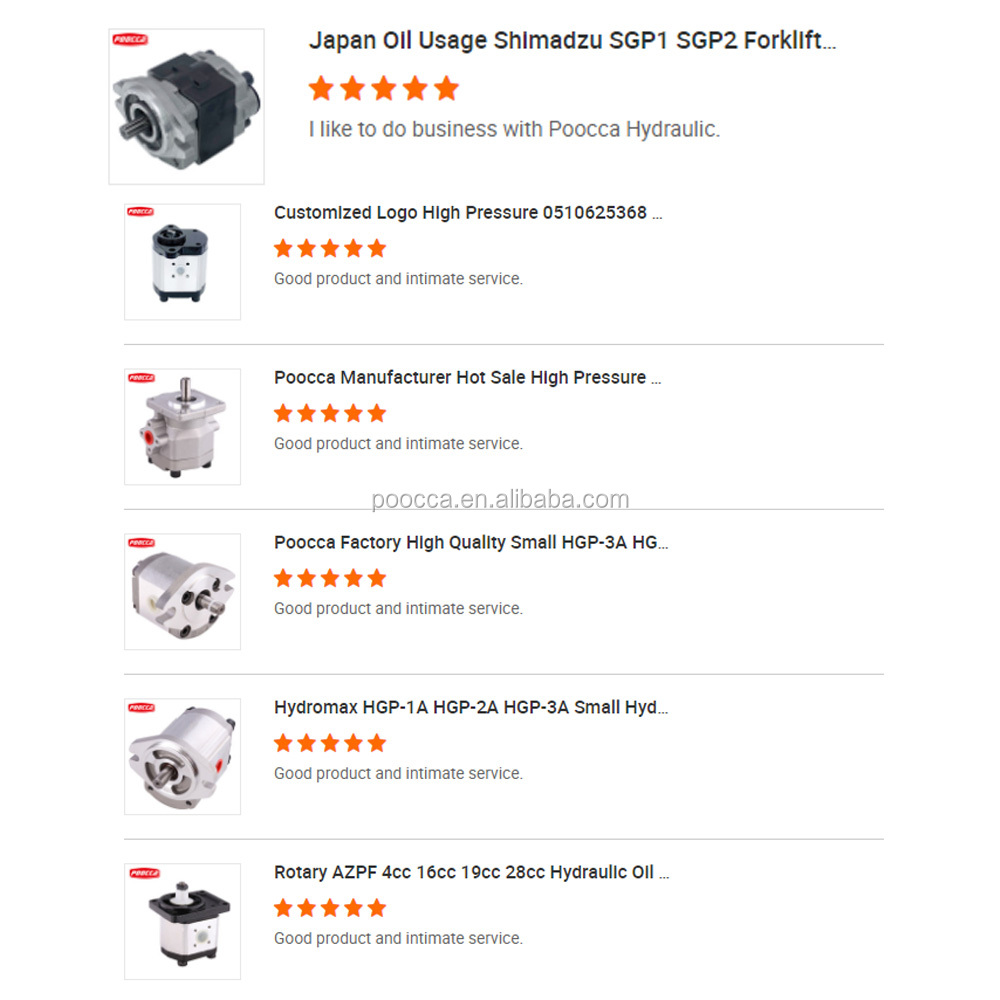Click Hydromax HGP-1A HGP-2A HGP-3A title

471,707
